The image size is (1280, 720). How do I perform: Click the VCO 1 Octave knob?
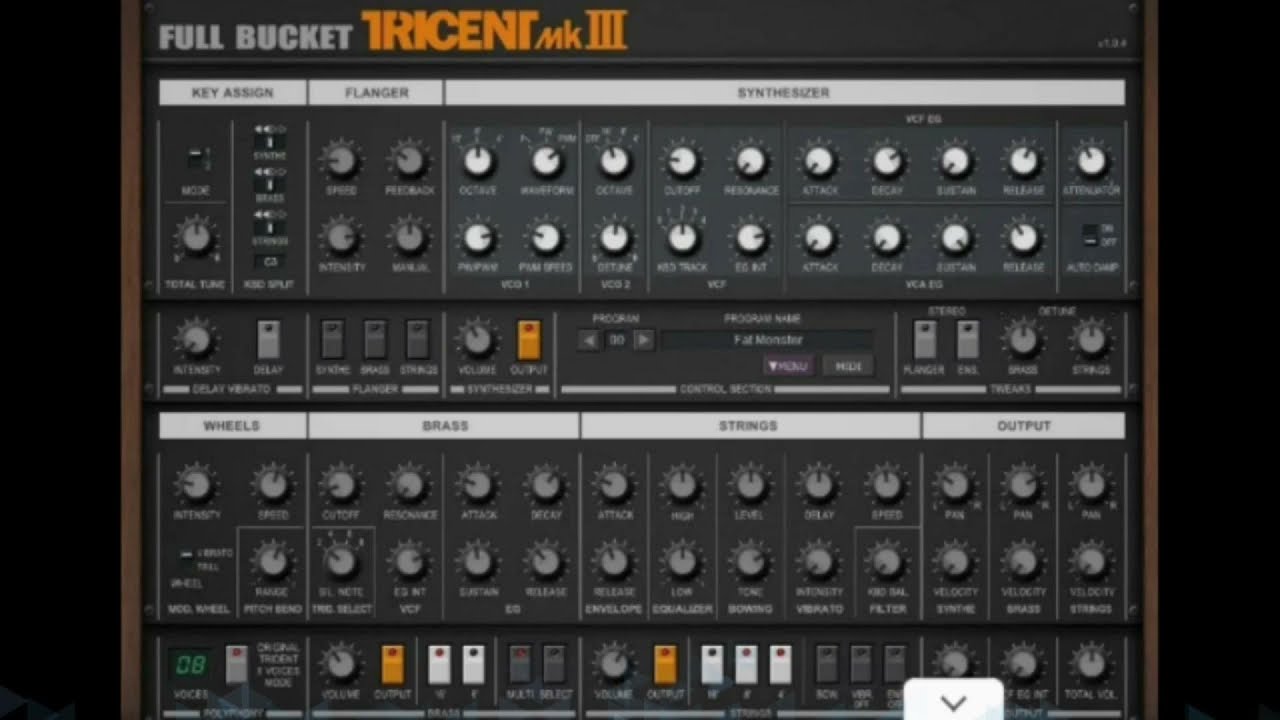point(479,161)
